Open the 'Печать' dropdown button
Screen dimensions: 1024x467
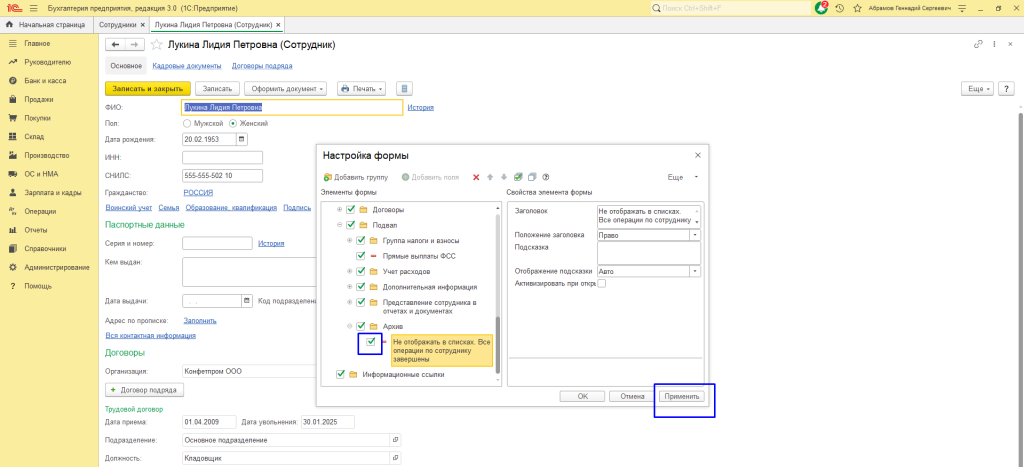tap(361, 89)
